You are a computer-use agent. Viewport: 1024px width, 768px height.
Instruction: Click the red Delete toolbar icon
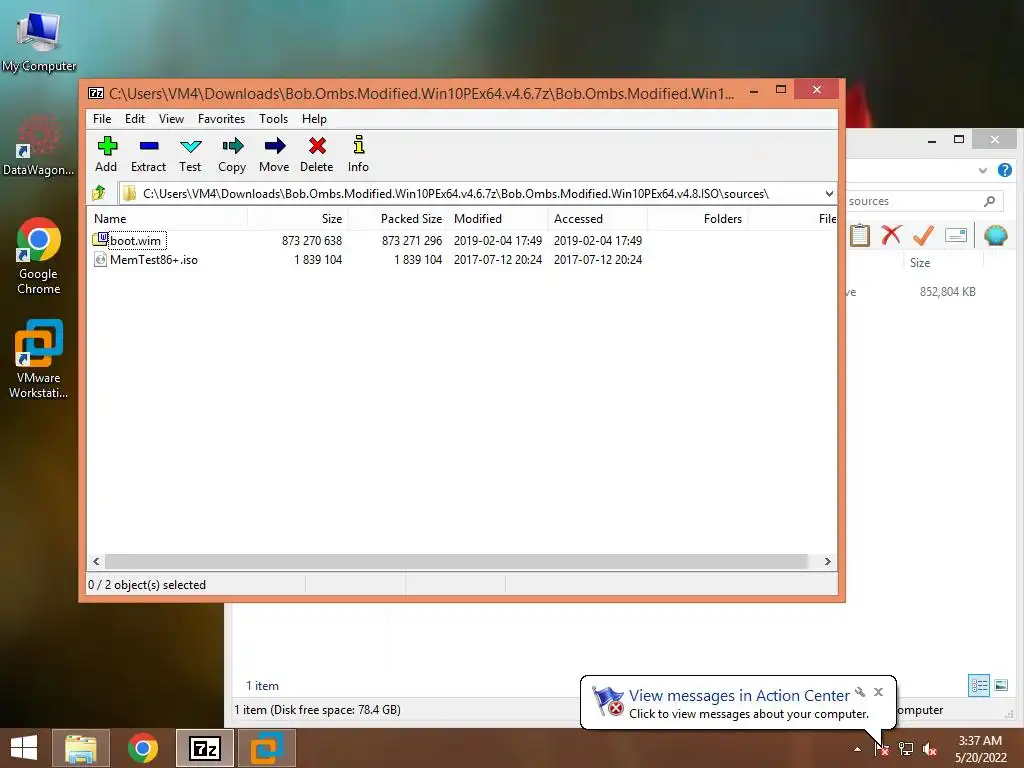317,154
